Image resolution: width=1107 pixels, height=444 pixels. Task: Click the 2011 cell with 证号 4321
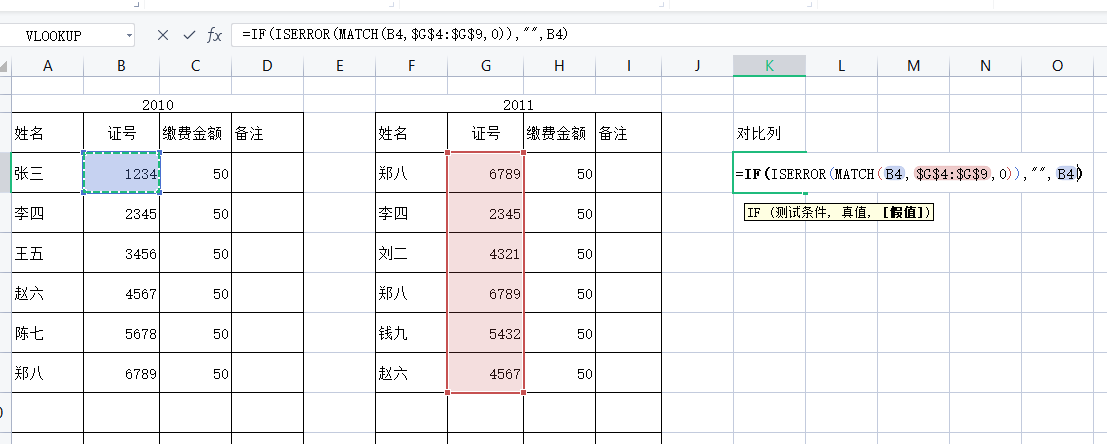485,253
